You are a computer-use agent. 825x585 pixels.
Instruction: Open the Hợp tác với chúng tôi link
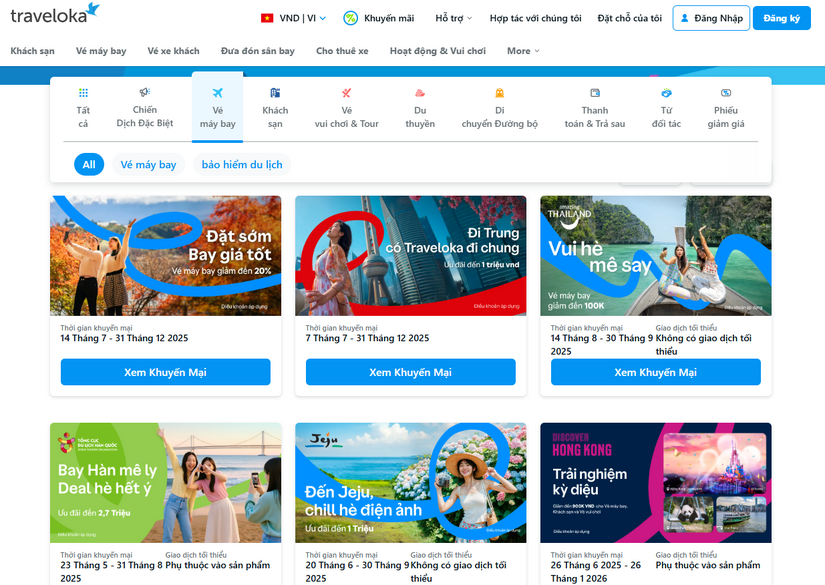(x=535, y=18)
